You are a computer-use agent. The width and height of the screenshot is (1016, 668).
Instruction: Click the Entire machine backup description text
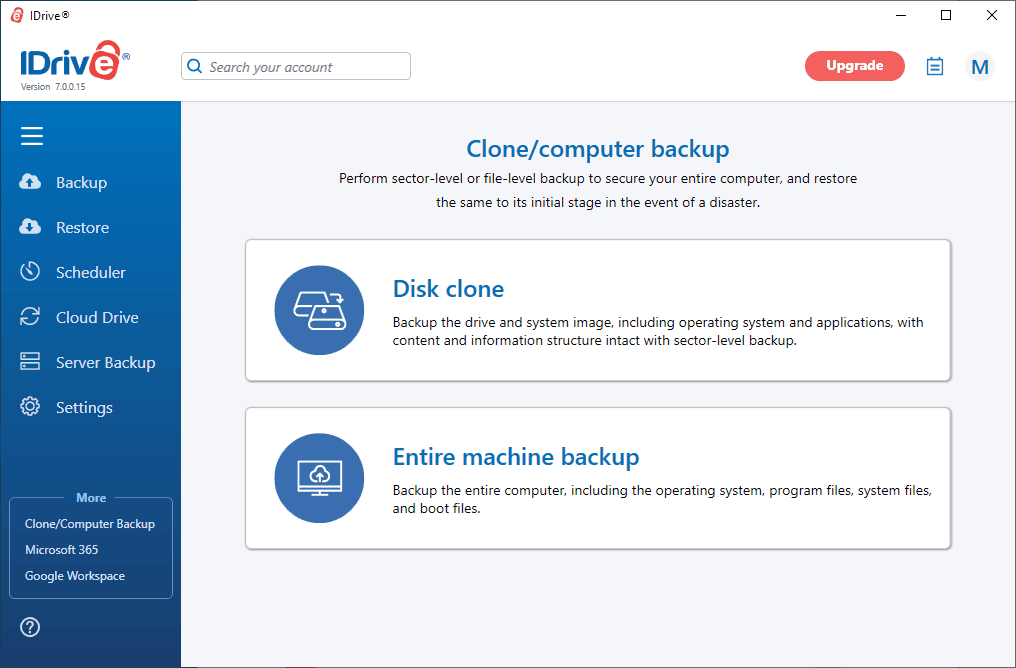coord(662,499)
